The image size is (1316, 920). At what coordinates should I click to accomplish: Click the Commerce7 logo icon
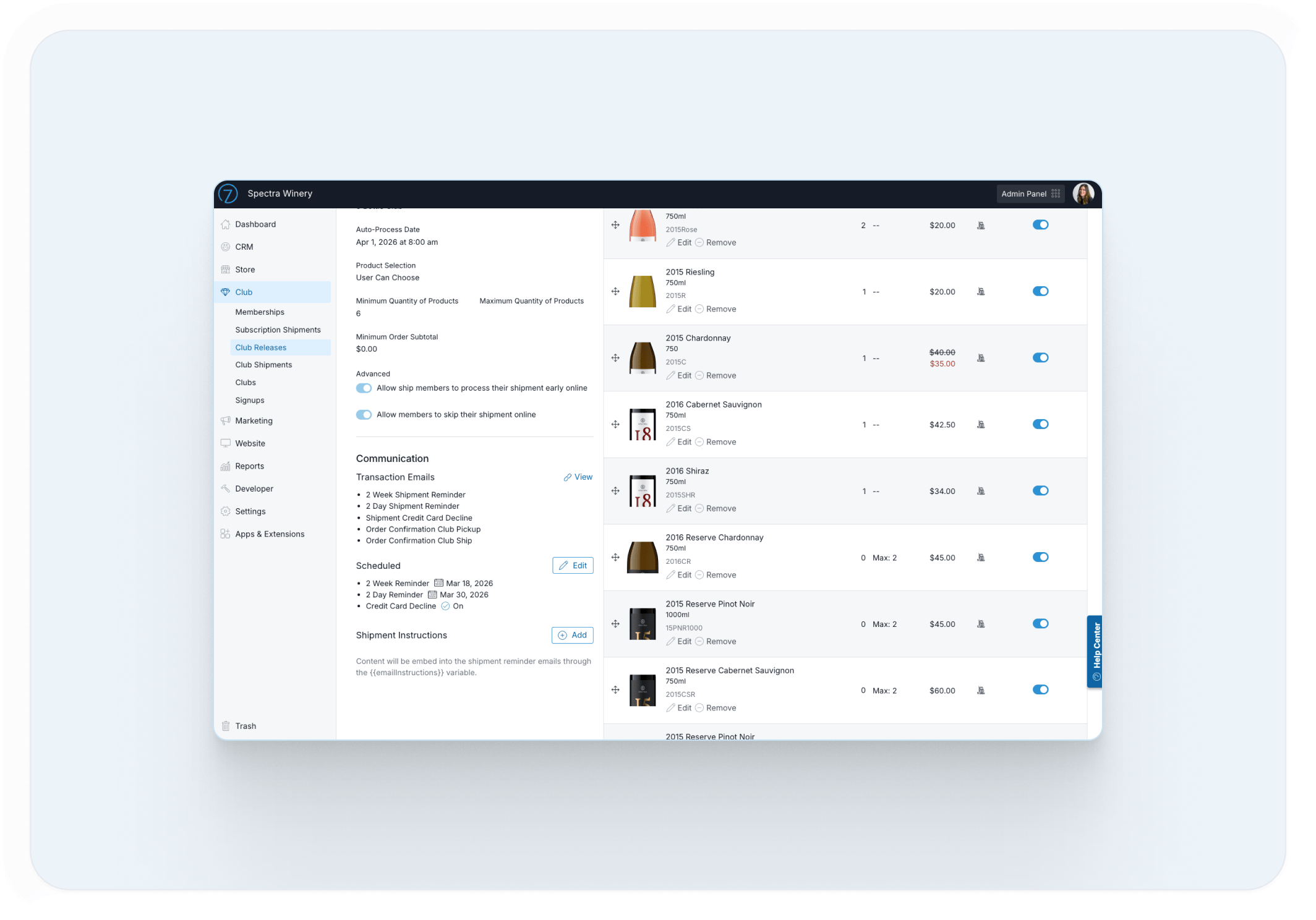[228, 194]
